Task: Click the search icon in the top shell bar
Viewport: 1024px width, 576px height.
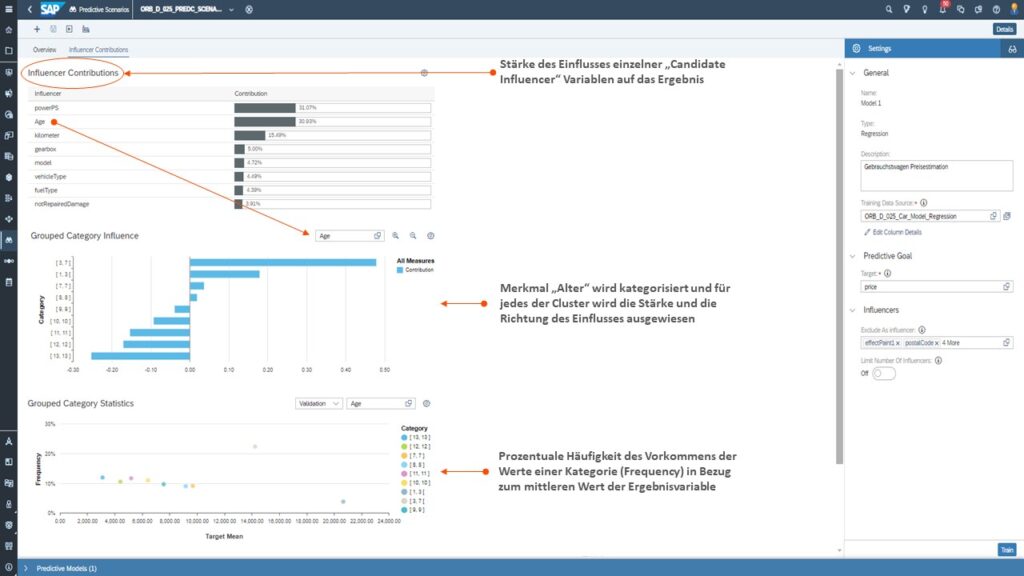Action: coord(888,8)
